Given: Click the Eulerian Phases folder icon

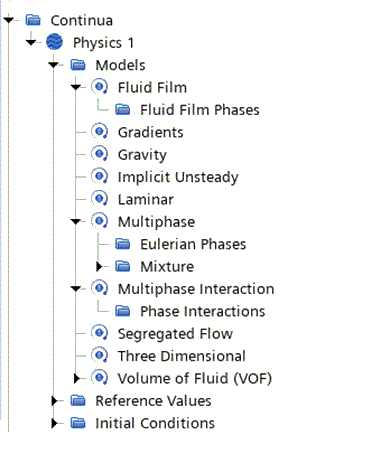Looking at the screenshot, I should point(123,244).
